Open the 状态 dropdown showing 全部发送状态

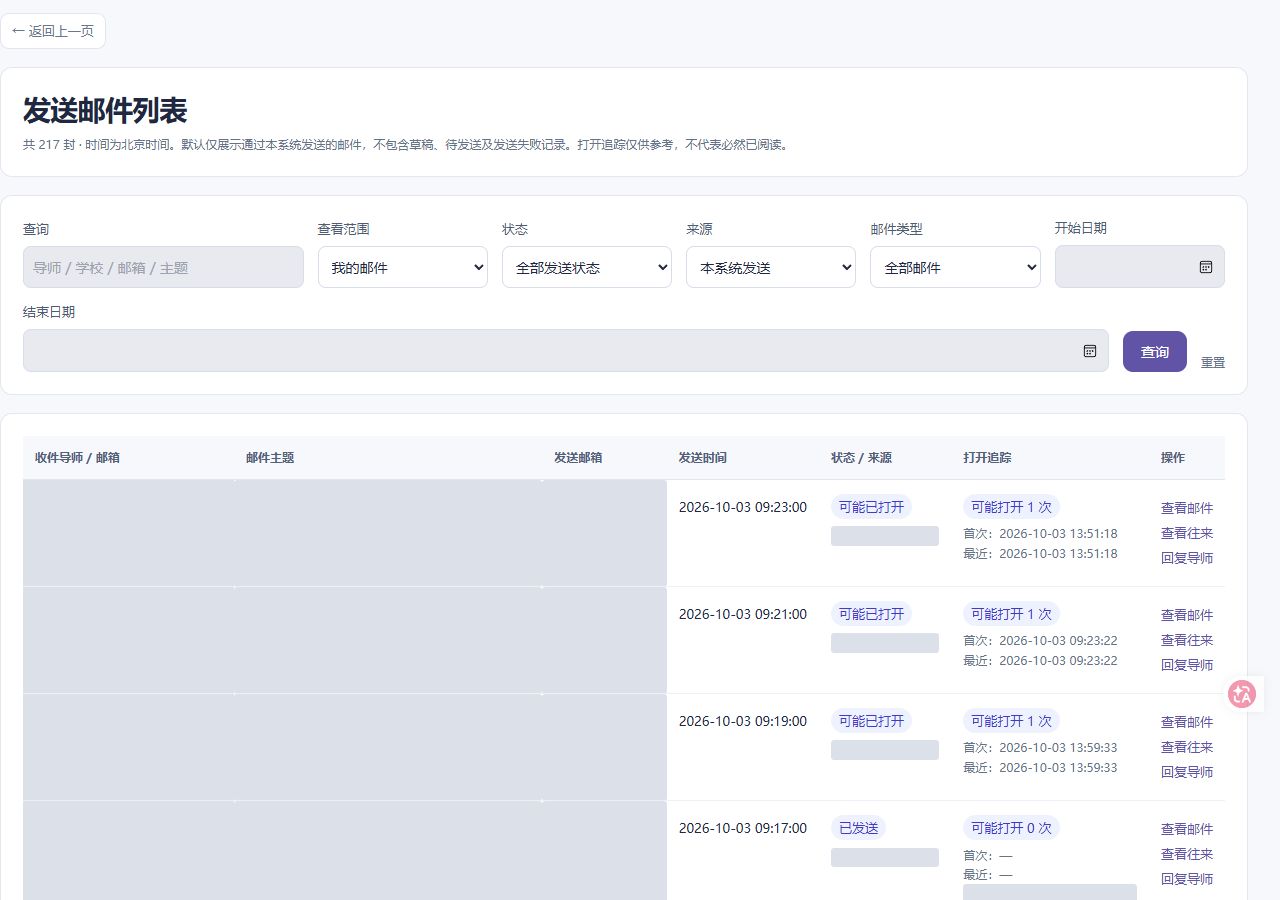tap(587, 267)
